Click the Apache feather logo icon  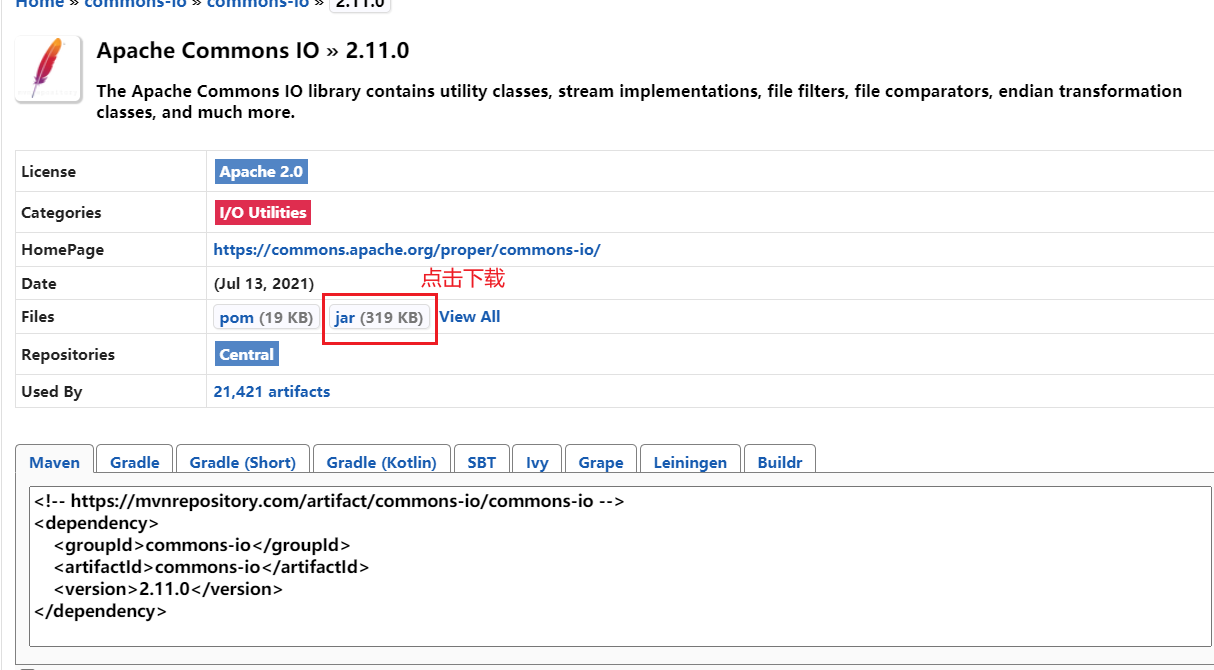[x=48, y=69]
